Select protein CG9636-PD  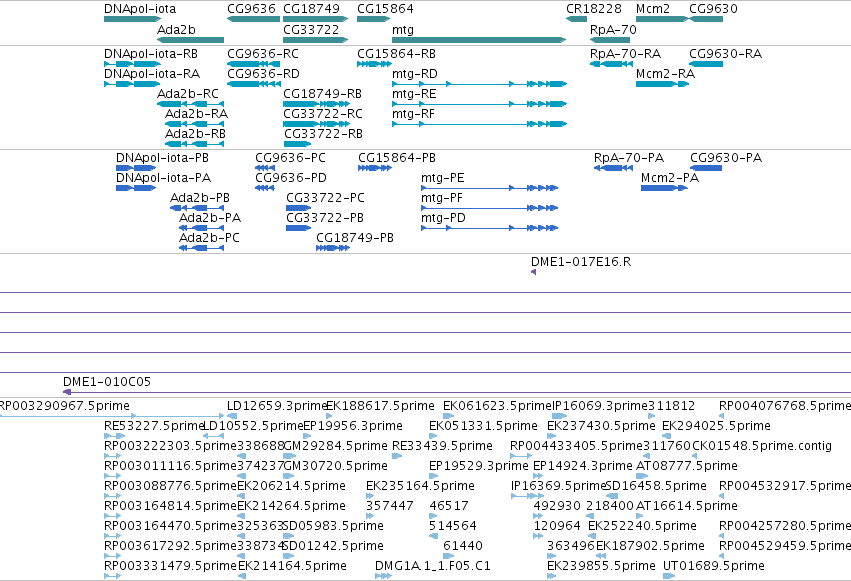click(291, 178)
